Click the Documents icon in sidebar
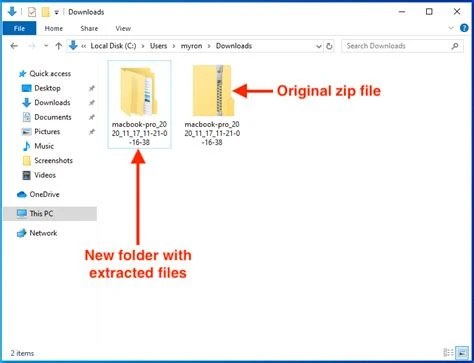The width and height of the screenshot is (474, 363). (x=26, y=117)
